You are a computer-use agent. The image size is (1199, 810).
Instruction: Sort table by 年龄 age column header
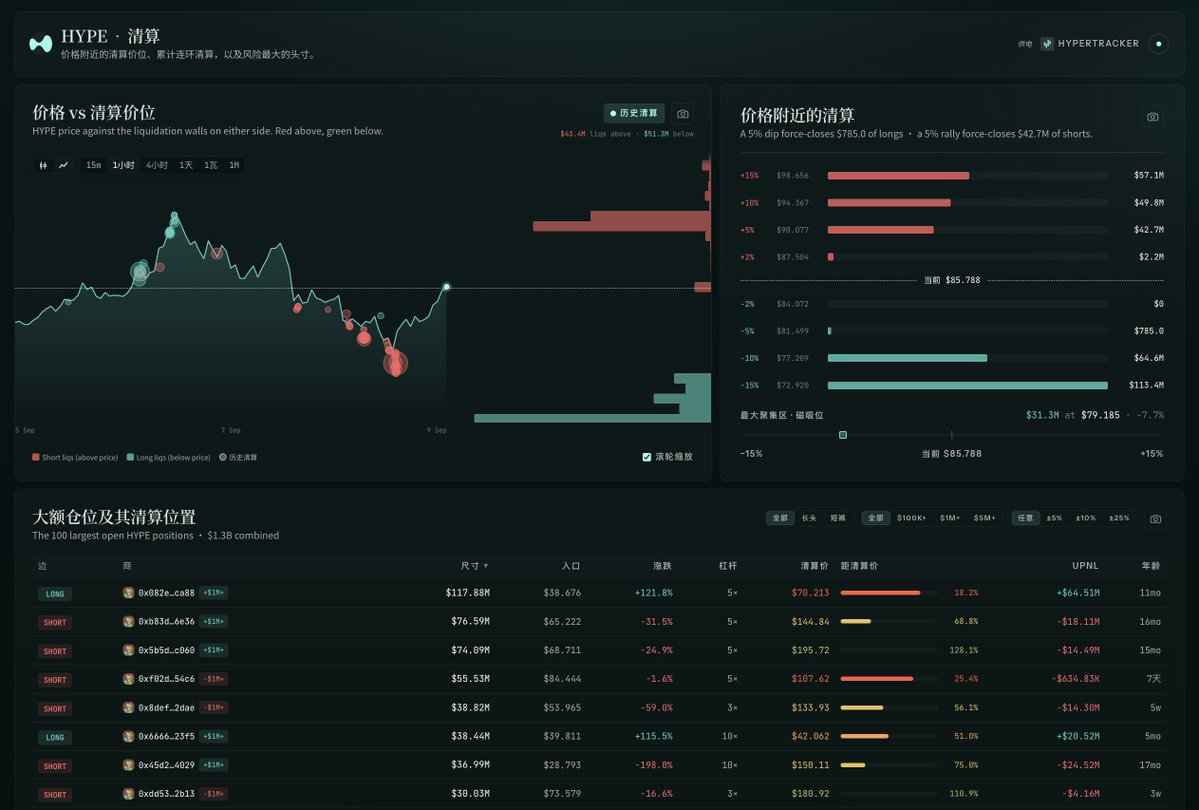pos(1151,566)
